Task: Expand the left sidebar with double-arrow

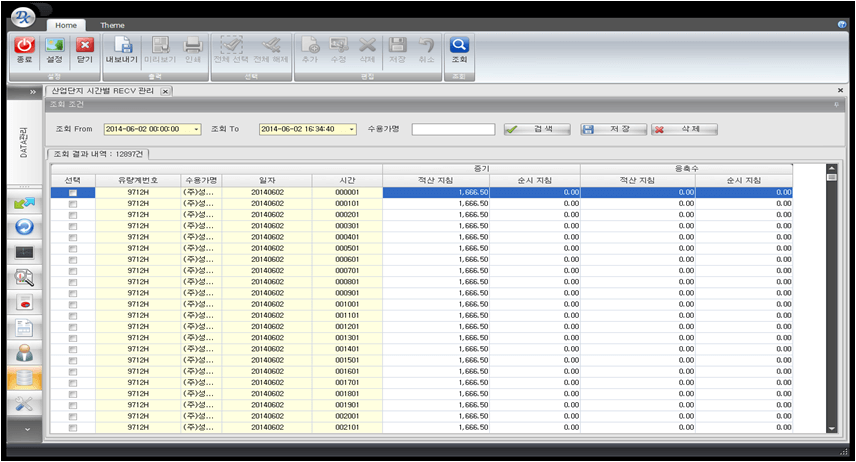Action: pyautogui.click(x=32, y=91)
